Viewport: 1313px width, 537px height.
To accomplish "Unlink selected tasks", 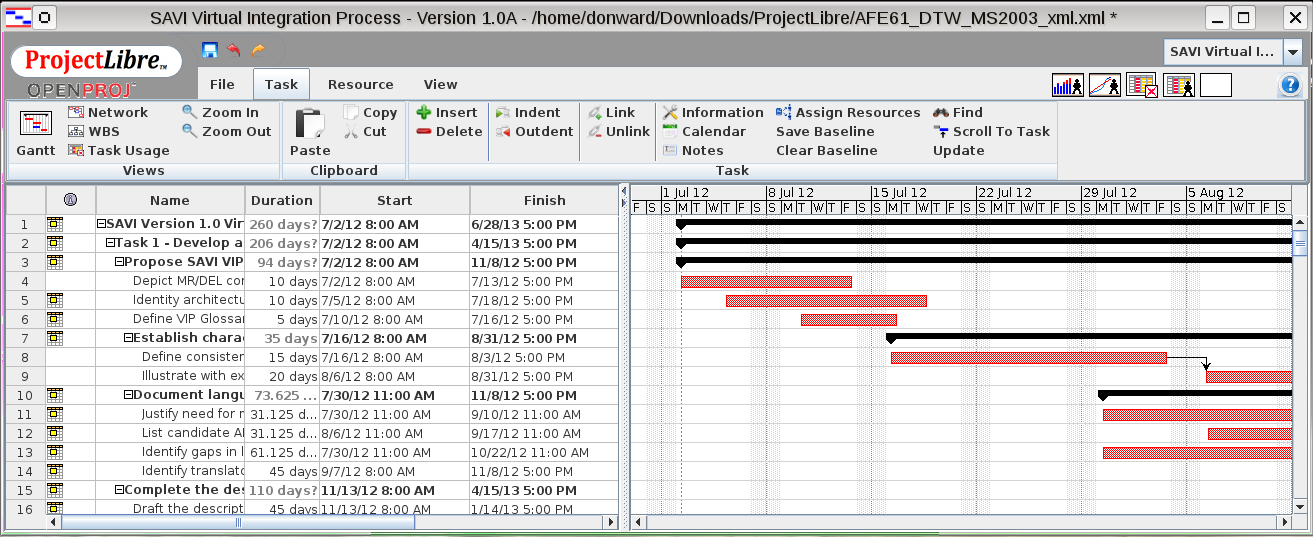I will (619, 132).
